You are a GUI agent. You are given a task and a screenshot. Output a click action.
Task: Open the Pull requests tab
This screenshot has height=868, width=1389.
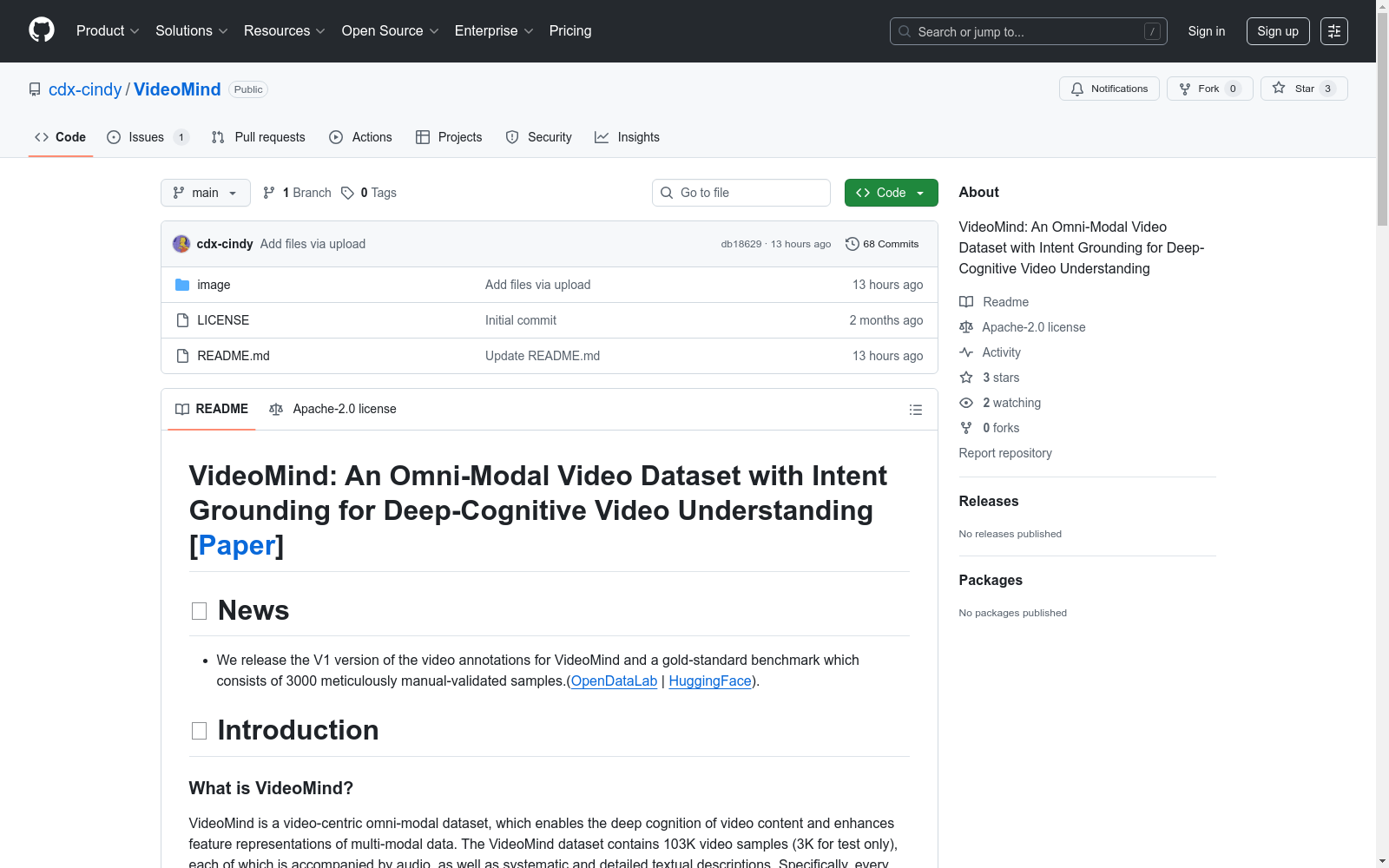click(259, 137)
